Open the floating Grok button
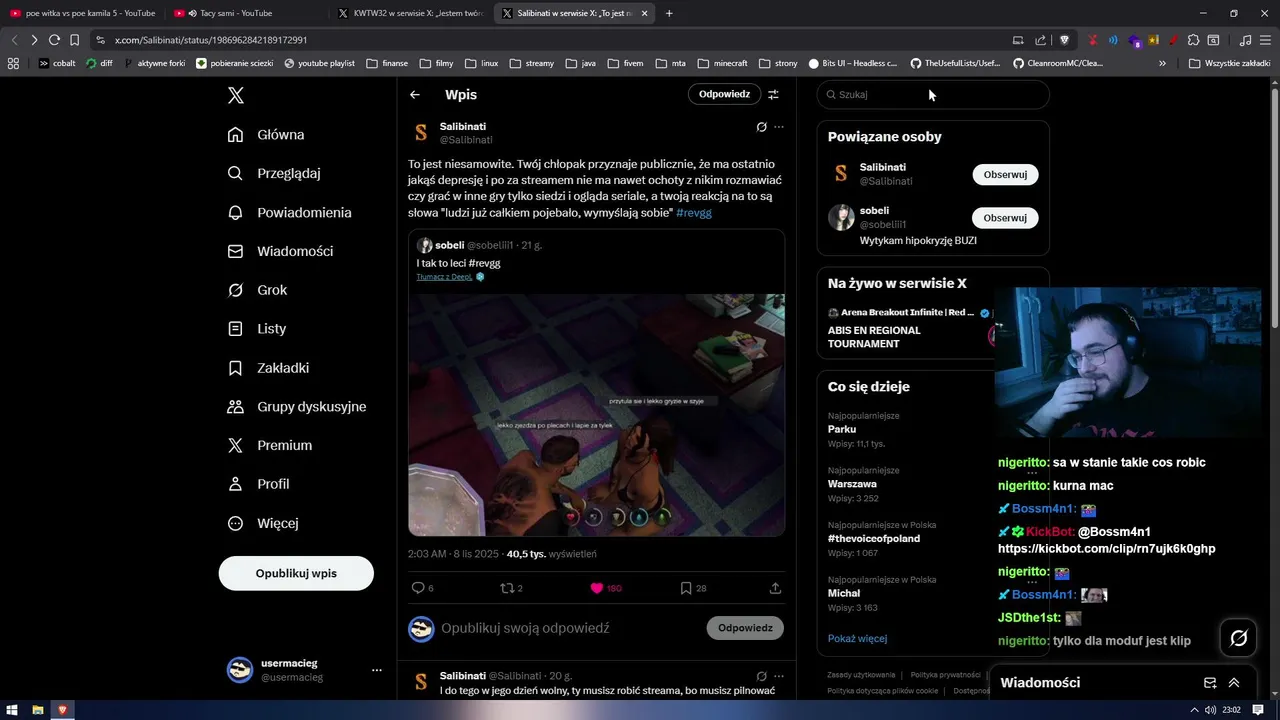 pyautogui.click(x=1238, y=638)
